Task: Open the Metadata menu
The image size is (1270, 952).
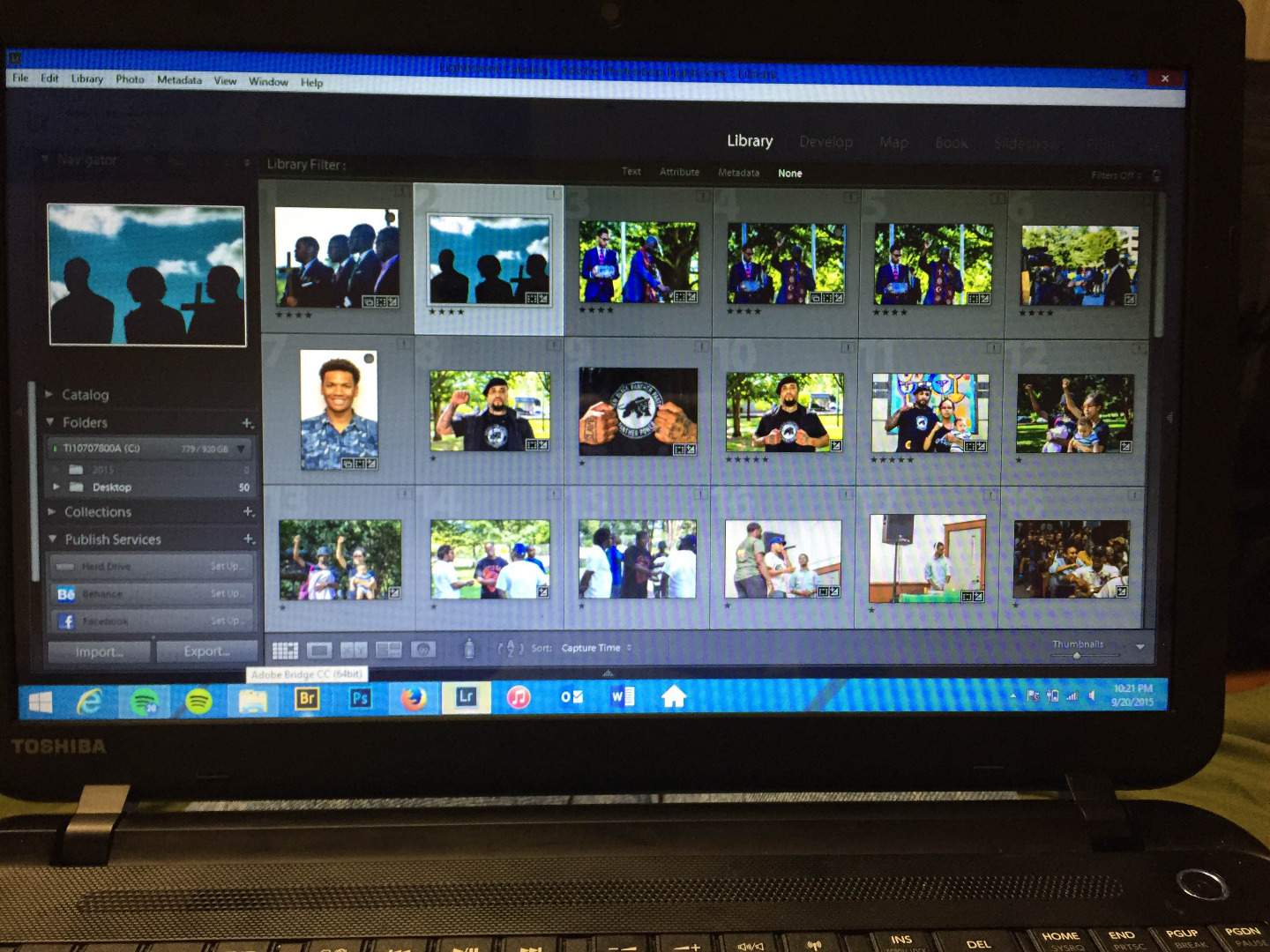Action: pos(179,80)
